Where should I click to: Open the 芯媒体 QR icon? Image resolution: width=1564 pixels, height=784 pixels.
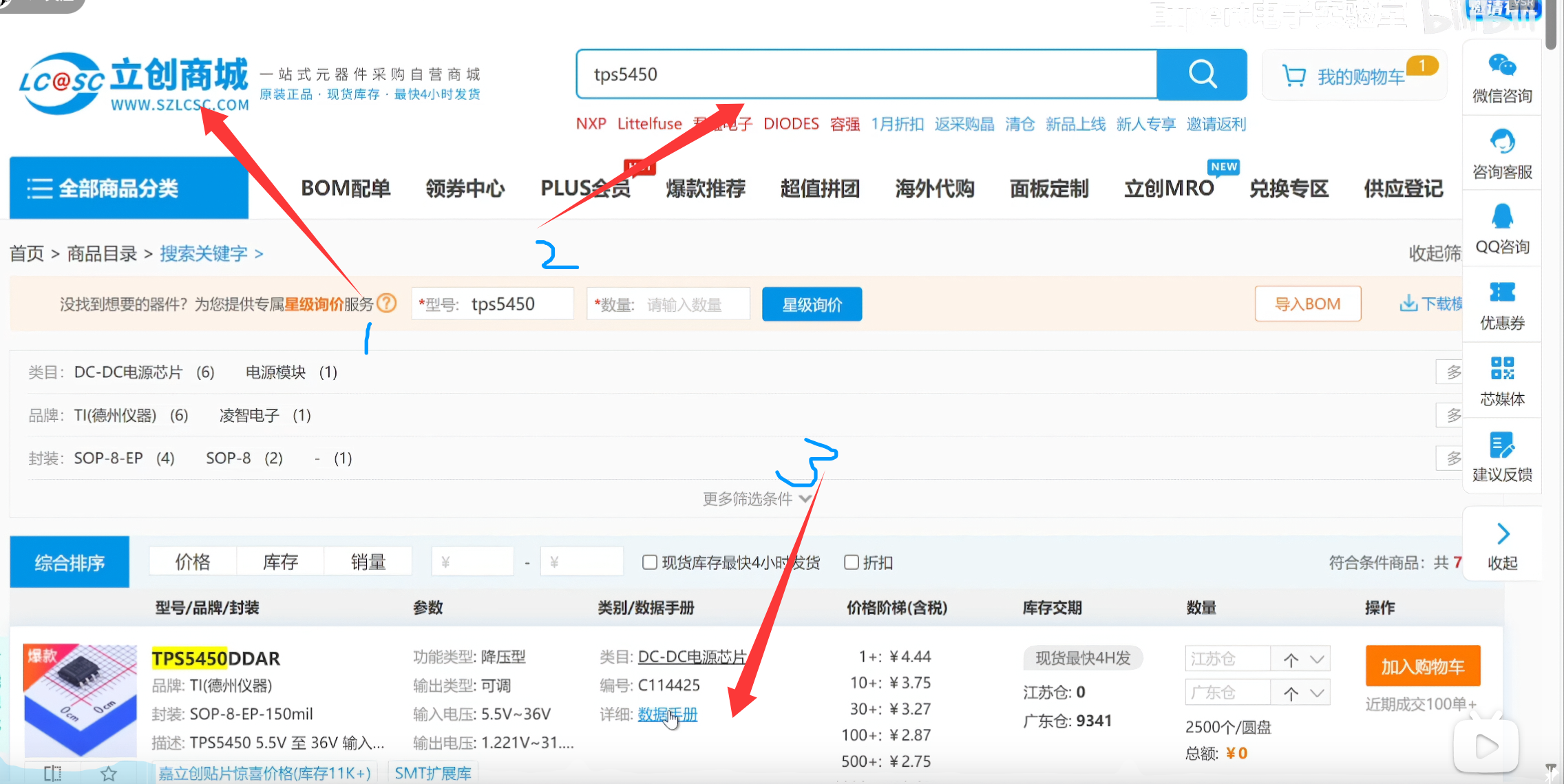coord(1501,368)
